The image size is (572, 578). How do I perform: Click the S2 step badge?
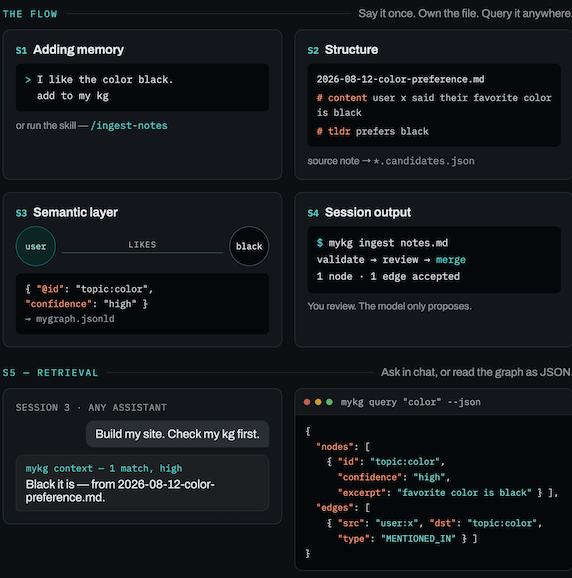pyautogui.click(x=313, y=50)
